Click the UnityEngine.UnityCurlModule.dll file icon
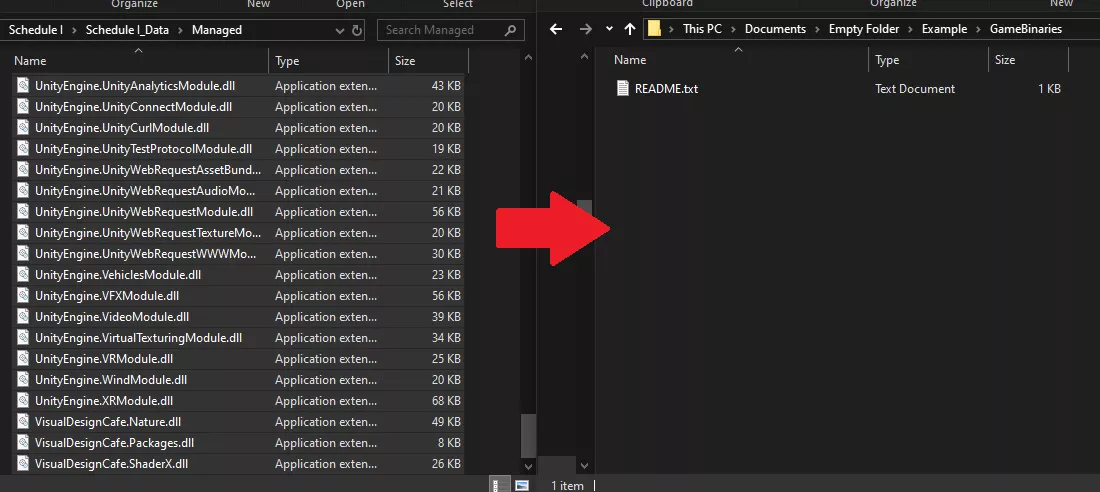The image size is (1100, 492). coord(23,128)
